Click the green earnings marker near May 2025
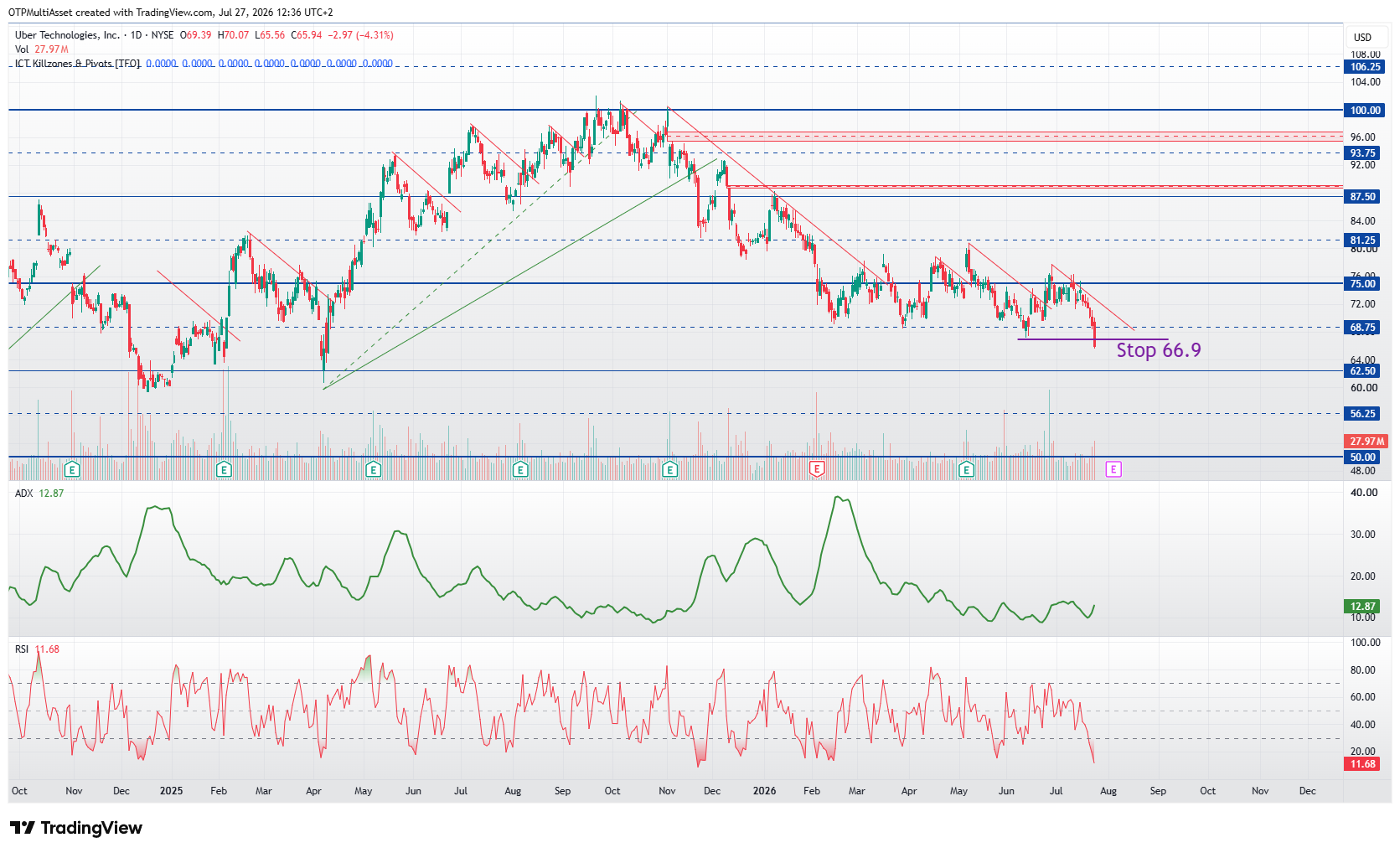Image resolution: width=1400 pixels, height=853 pixels. pos(374,469)
